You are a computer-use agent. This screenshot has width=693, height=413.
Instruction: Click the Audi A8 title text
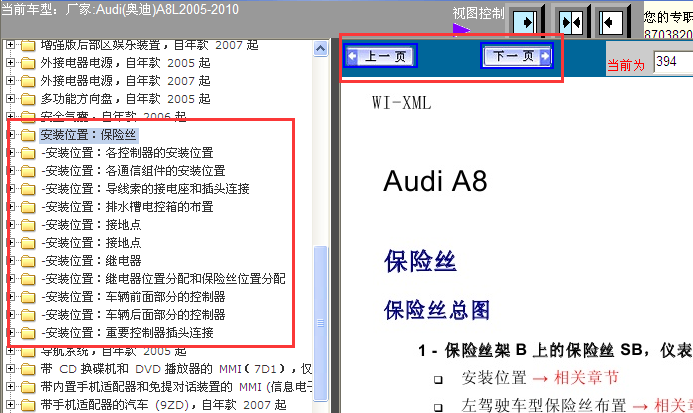click(x=435, y=181)
